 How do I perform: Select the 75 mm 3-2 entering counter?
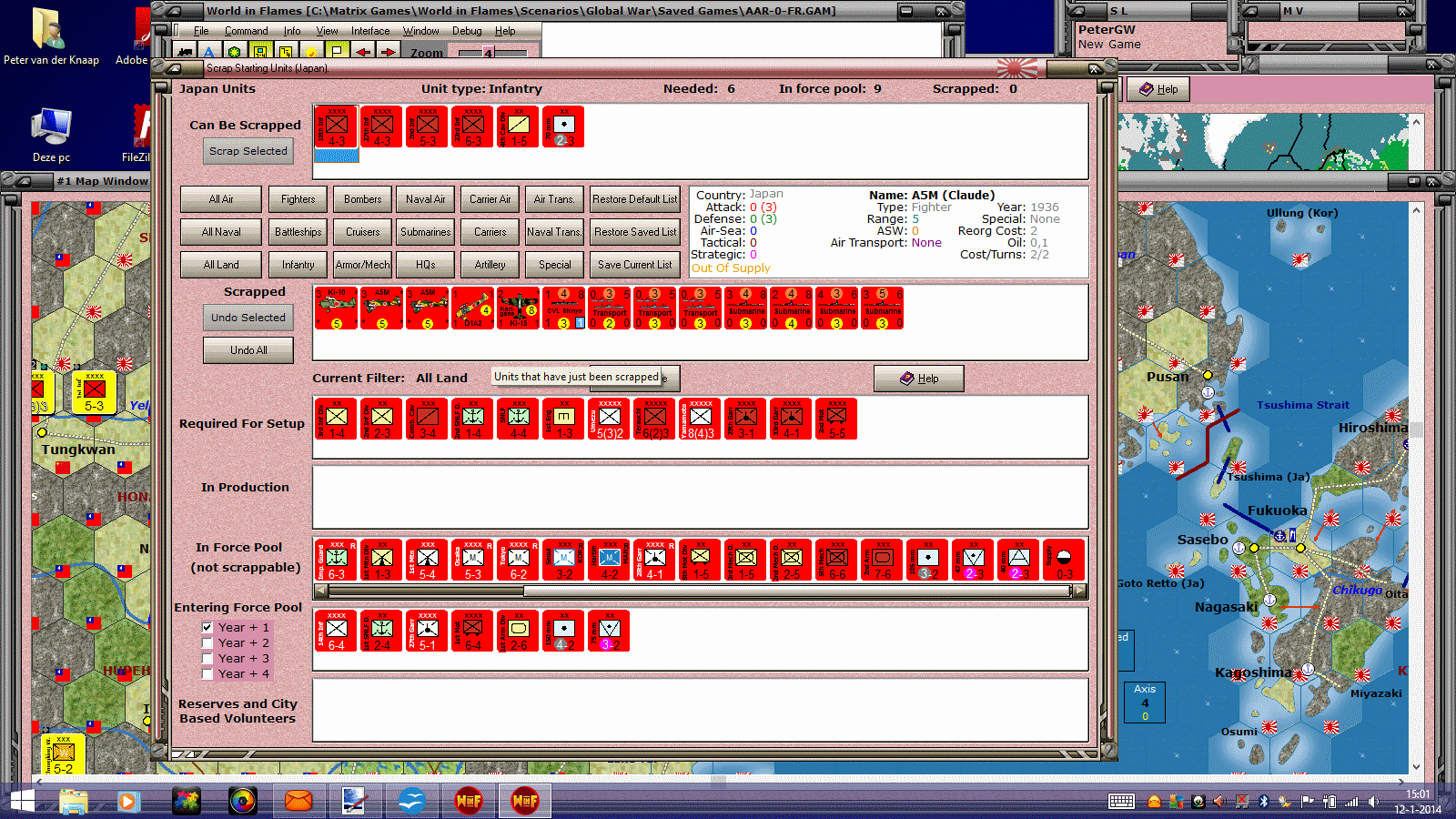[609, 631]
